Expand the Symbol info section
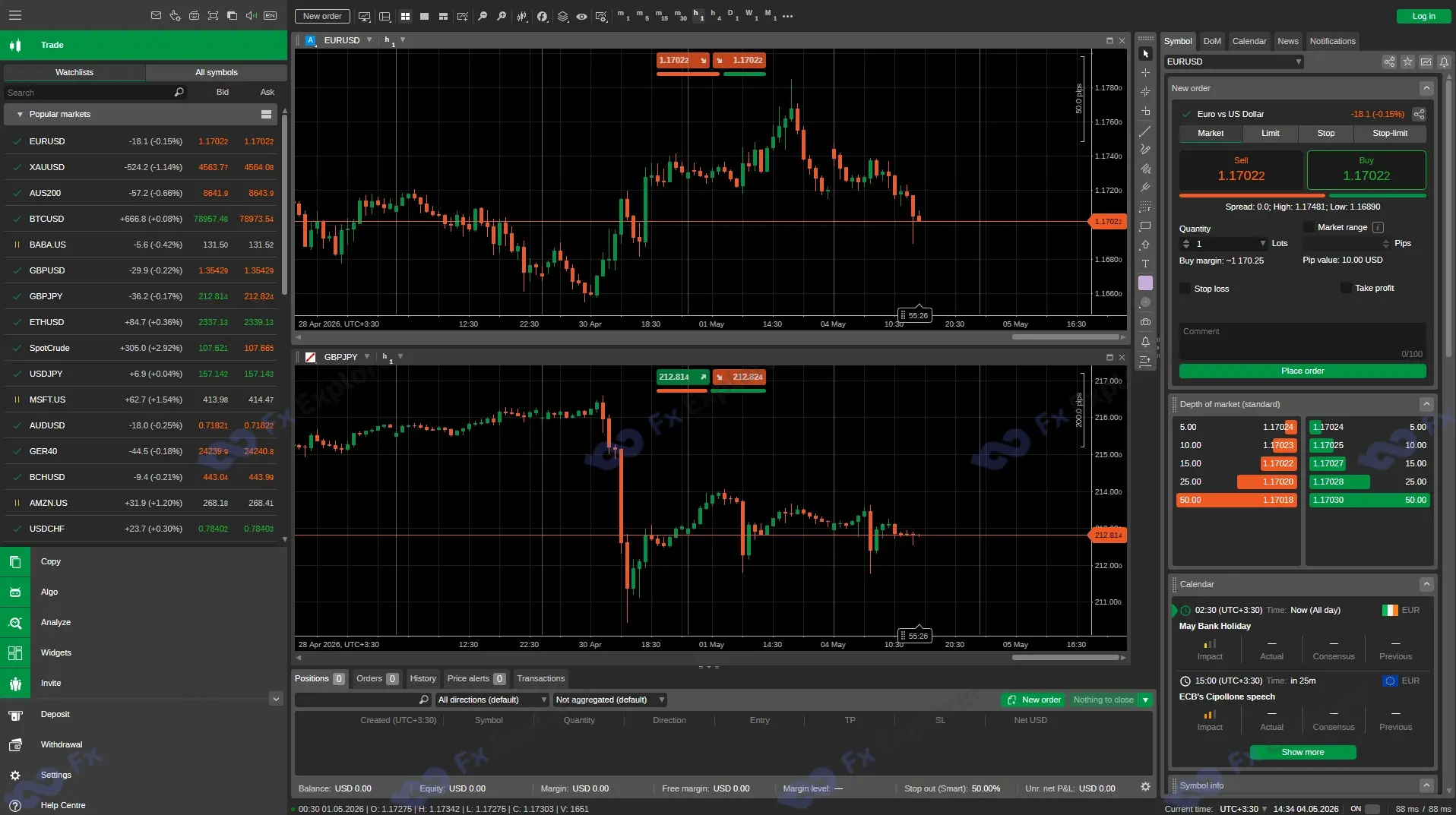This screenshot has height=815, width=1456. pyautogui.click(x=1426, y=785)
